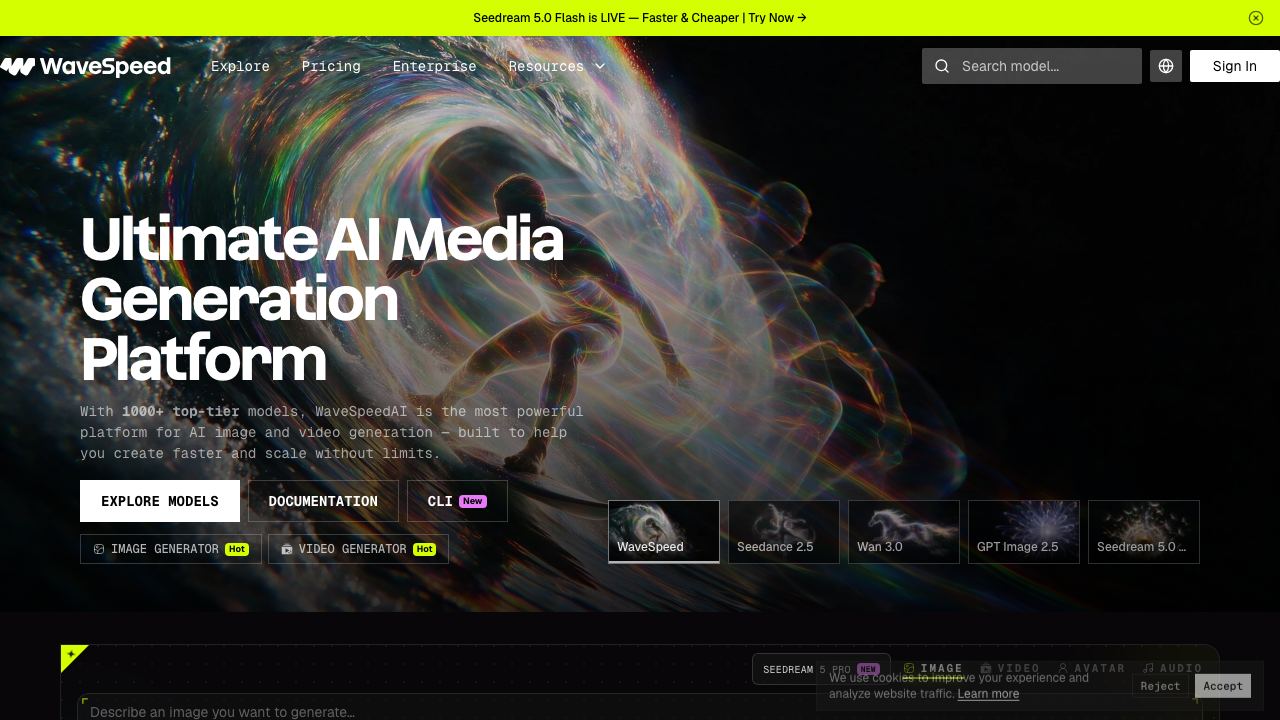Open the Seedream 5.0 Flash banner link
The width and height of the screenshot is (1280, 720).
coord(640,18)
